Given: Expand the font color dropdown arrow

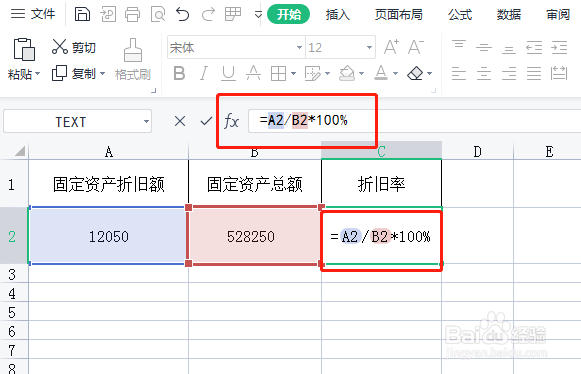Looking at the screenshot, I should [395, 73].
